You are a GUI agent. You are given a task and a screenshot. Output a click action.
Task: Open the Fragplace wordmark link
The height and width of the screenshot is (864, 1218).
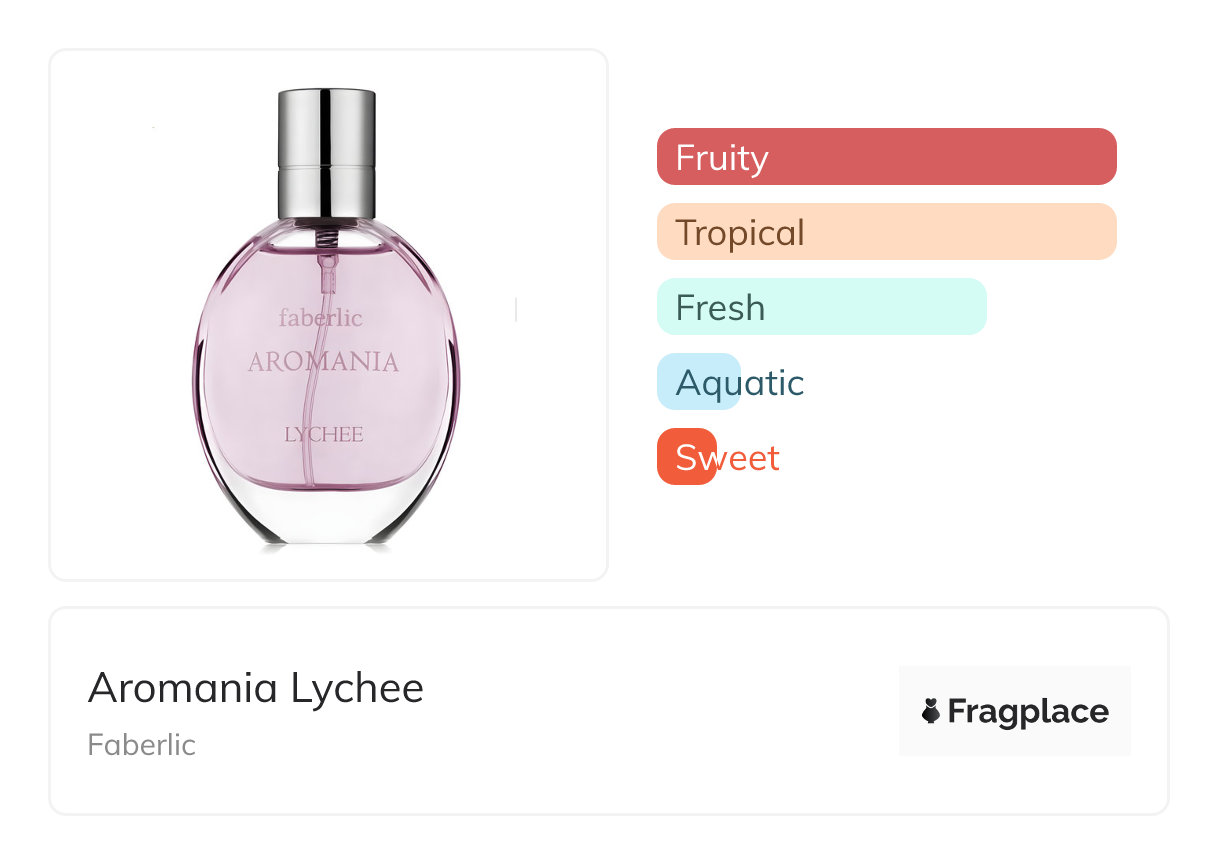pyautogui.click(x=1028, y=712)
